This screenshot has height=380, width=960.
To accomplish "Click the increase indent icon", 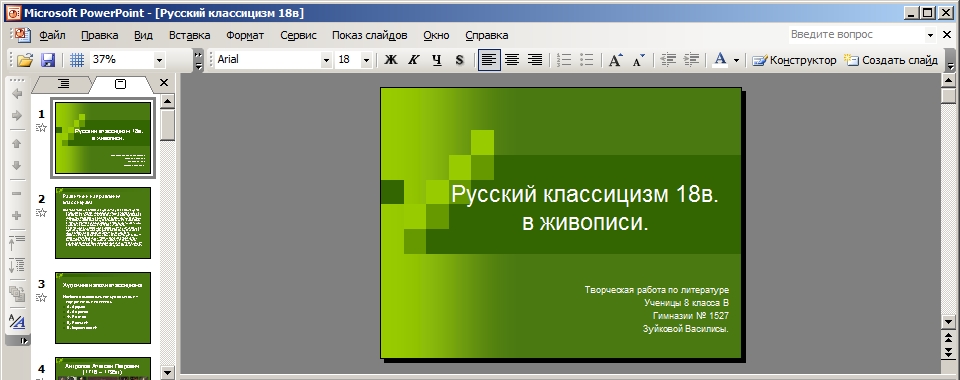I will pos(691,60).
